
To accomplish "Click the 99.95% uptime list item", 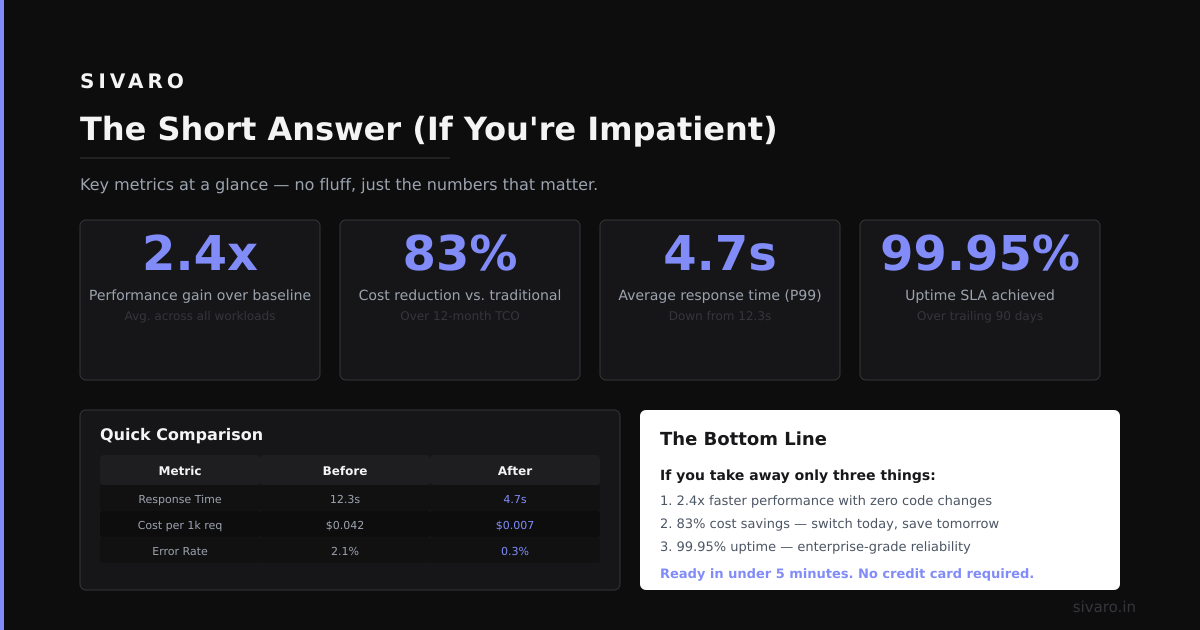I will click(x=815, y=546).
